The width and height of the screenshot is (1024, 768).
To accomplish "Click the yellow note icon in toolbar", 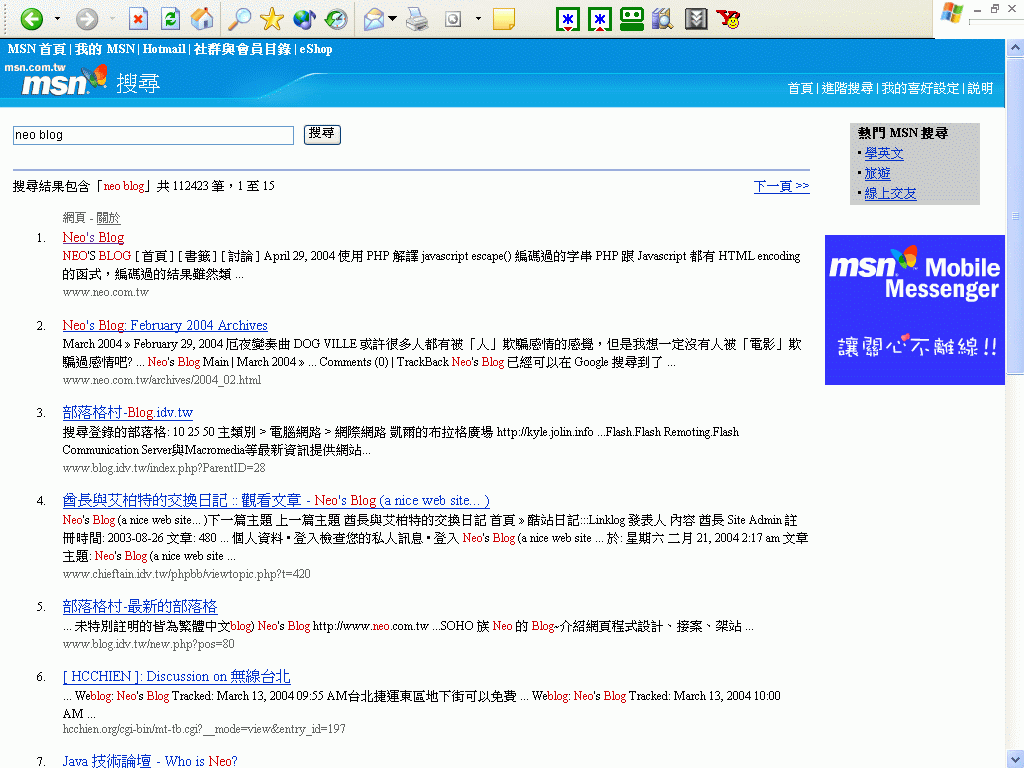I will pyautogui.click(x=504, y=18).
